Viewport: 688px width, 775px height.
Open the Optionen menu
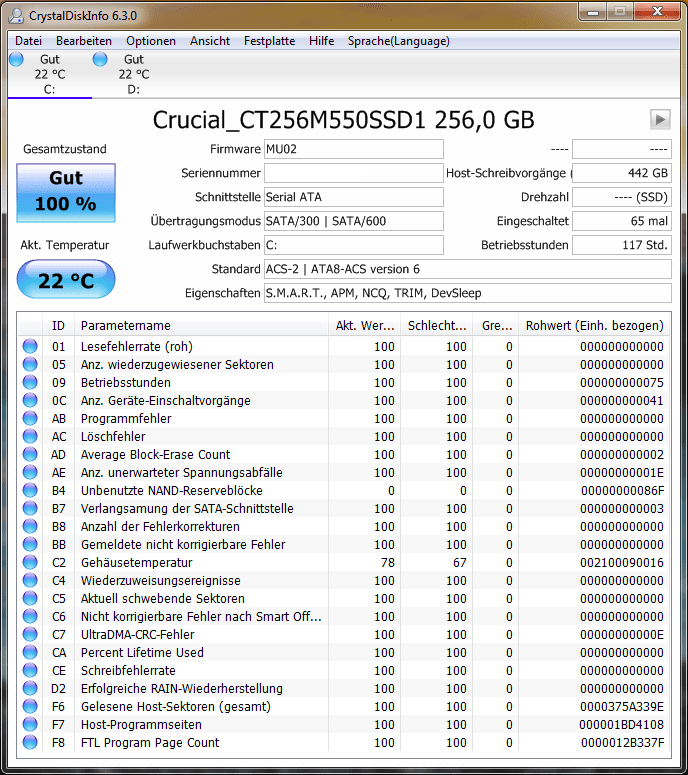click(151, 41)
